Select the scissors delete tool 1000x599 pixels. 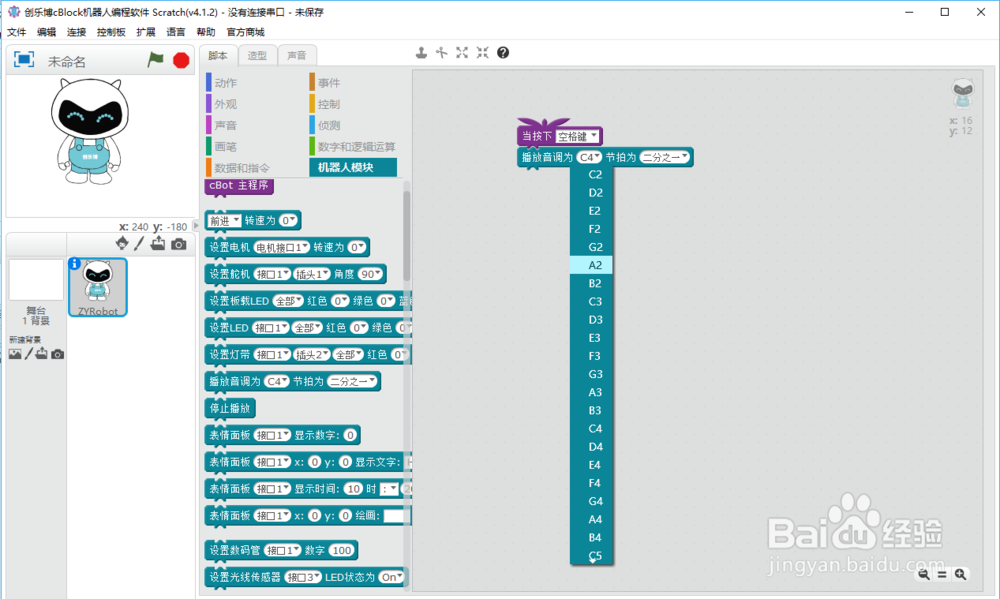pyautogui.click(x=441, y=52)
